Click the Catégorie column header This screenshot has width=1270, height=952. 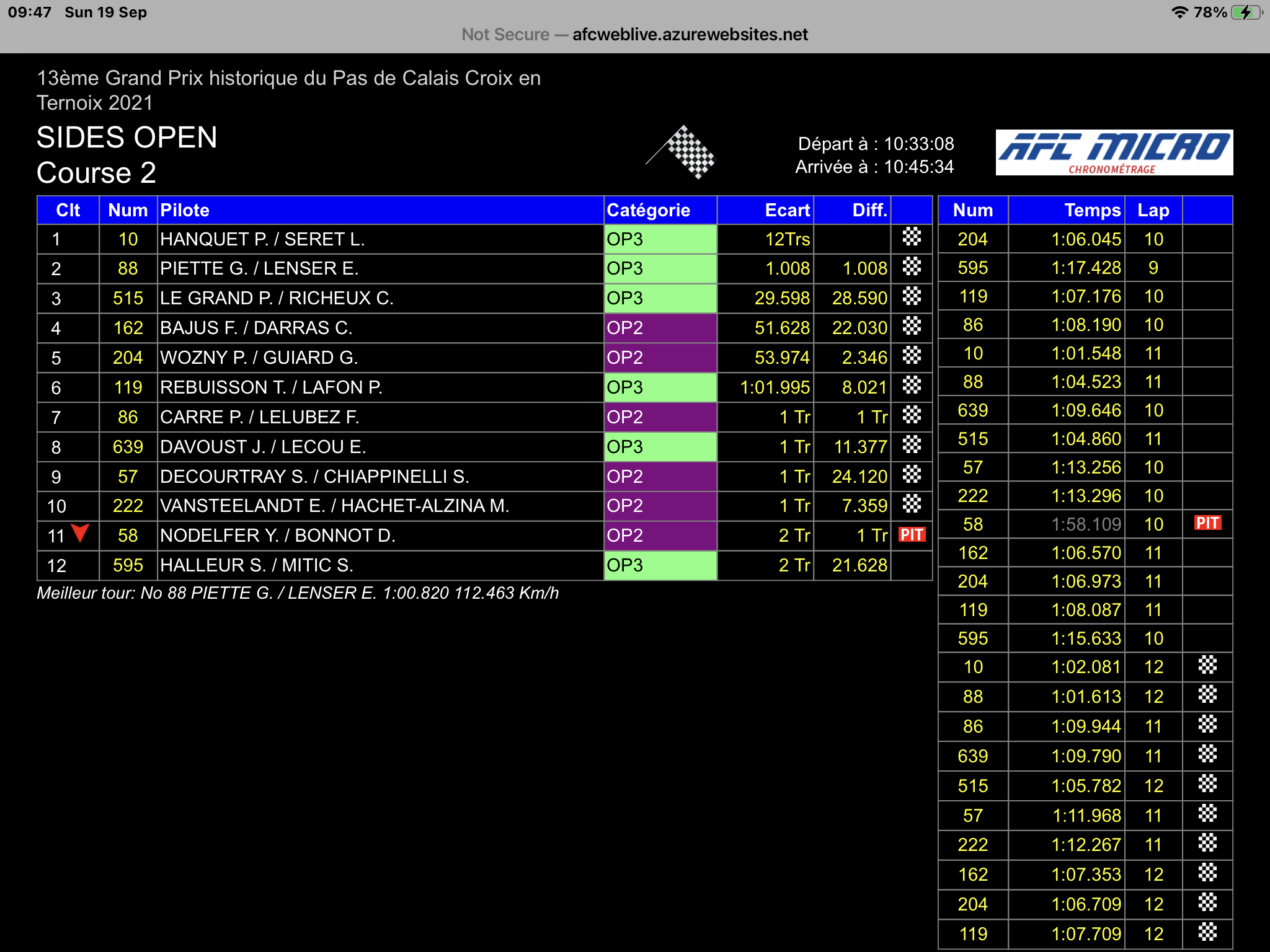(660, 210)
